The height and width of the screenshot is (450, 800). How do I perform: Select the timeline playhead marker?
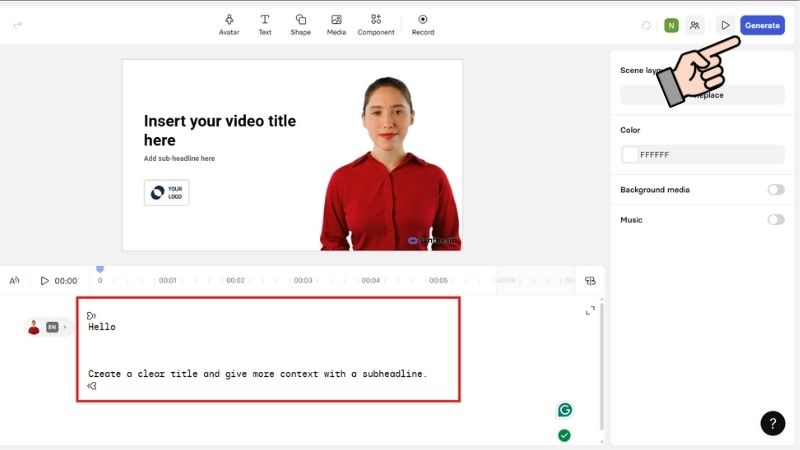pyautogui.click(x=100, y=269)
